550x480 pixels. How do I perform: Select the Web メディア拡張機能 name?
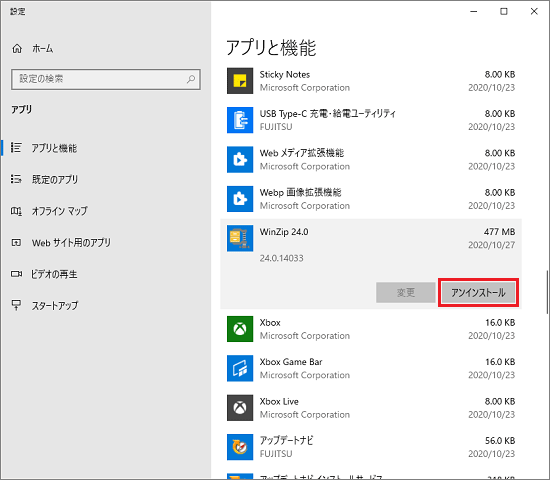pyautogui.click(x=302, y=153)
